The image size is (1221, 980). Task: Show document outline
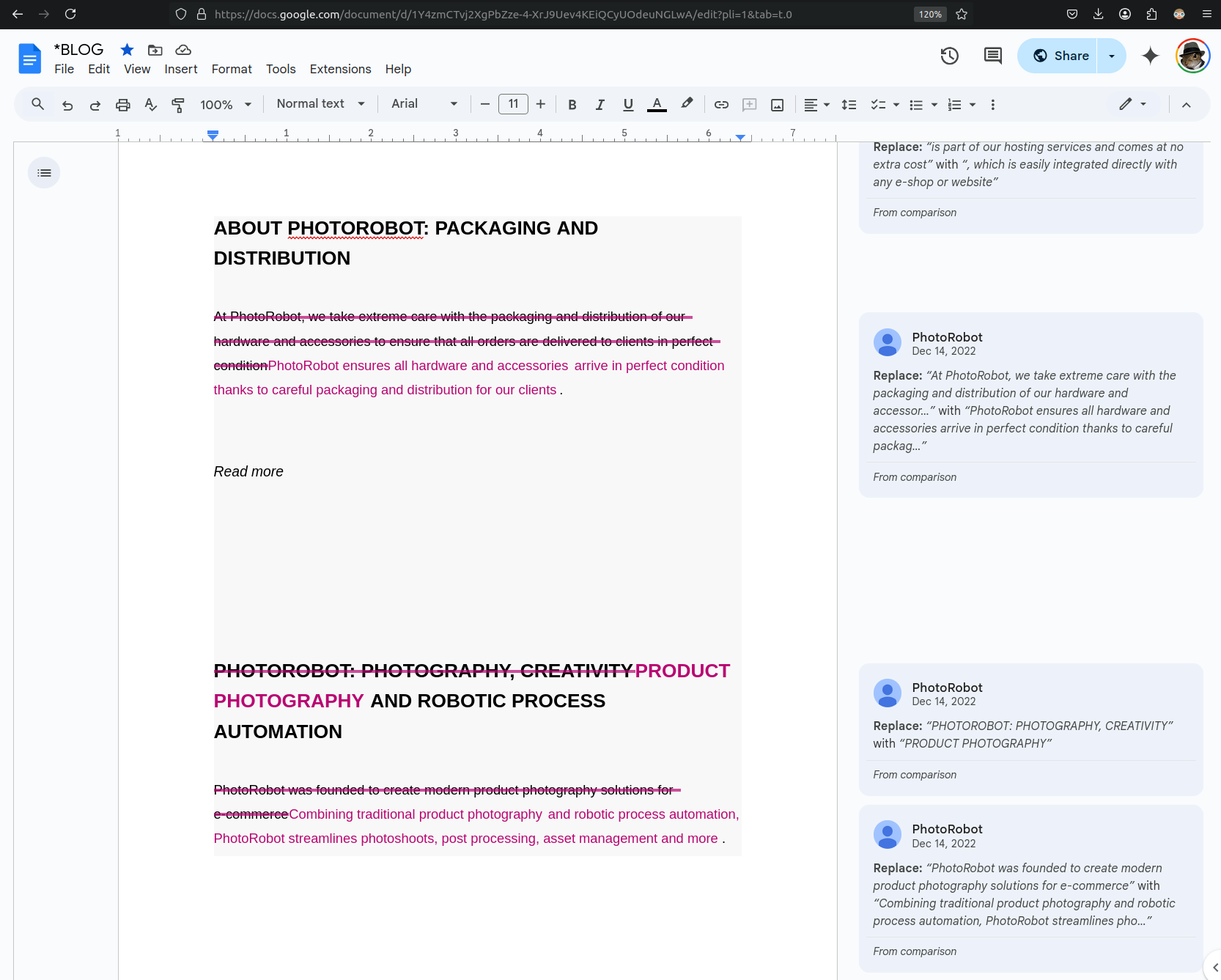coord(44,173)
